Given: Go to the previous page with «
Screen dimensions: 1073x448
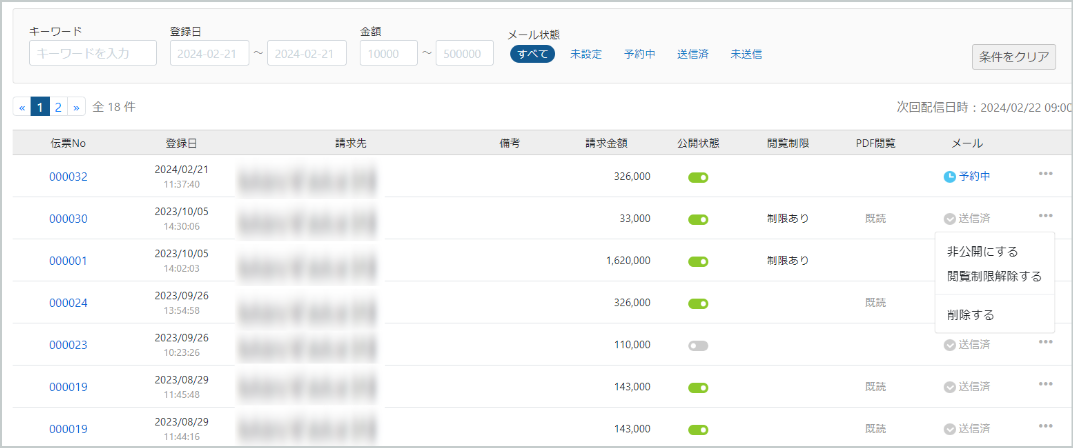Looking at the screenshot, I should click(x=22, y=107).
